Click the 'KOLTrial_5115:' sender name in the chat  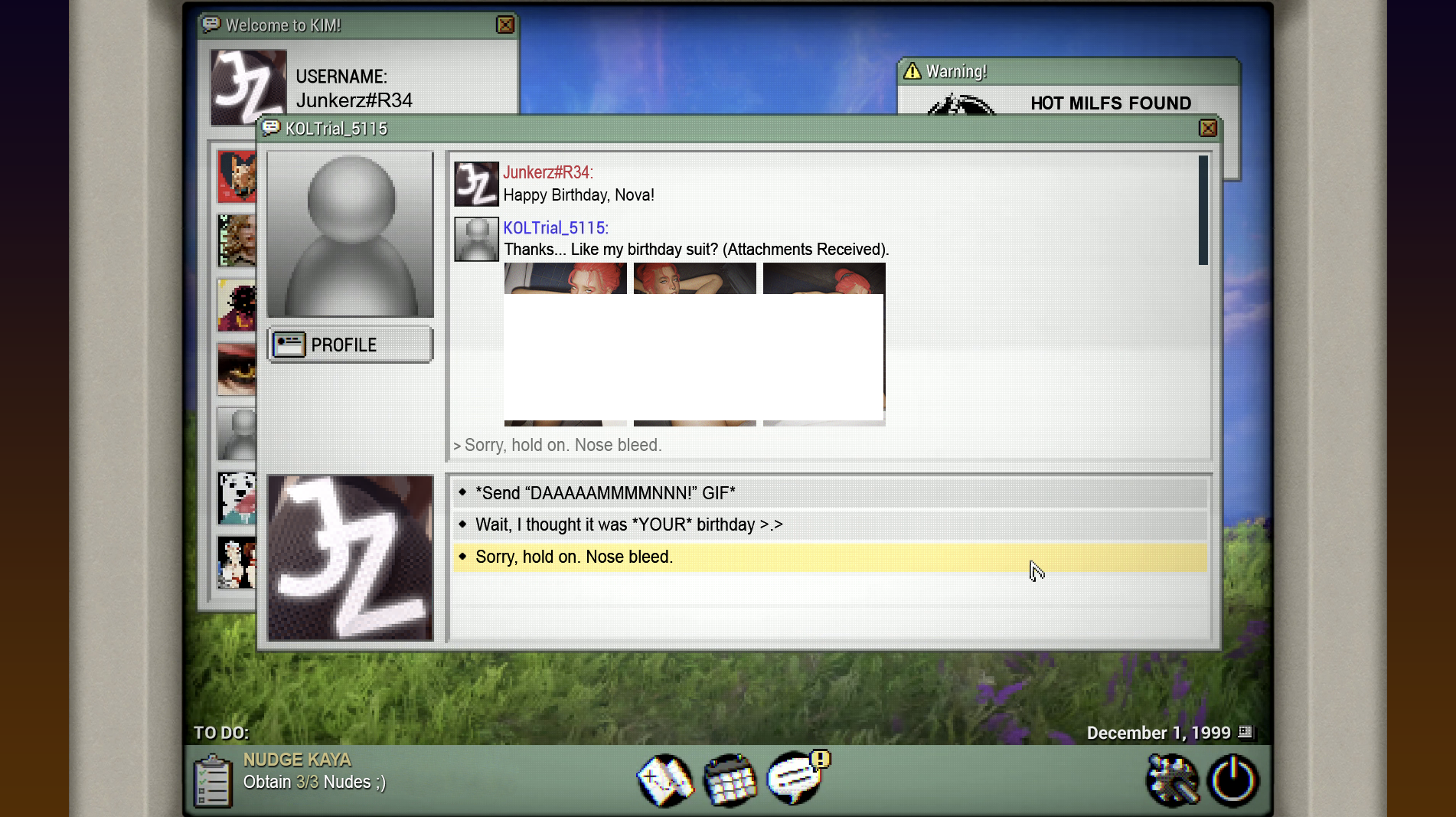pyautogui.click(x=556, y=227)
